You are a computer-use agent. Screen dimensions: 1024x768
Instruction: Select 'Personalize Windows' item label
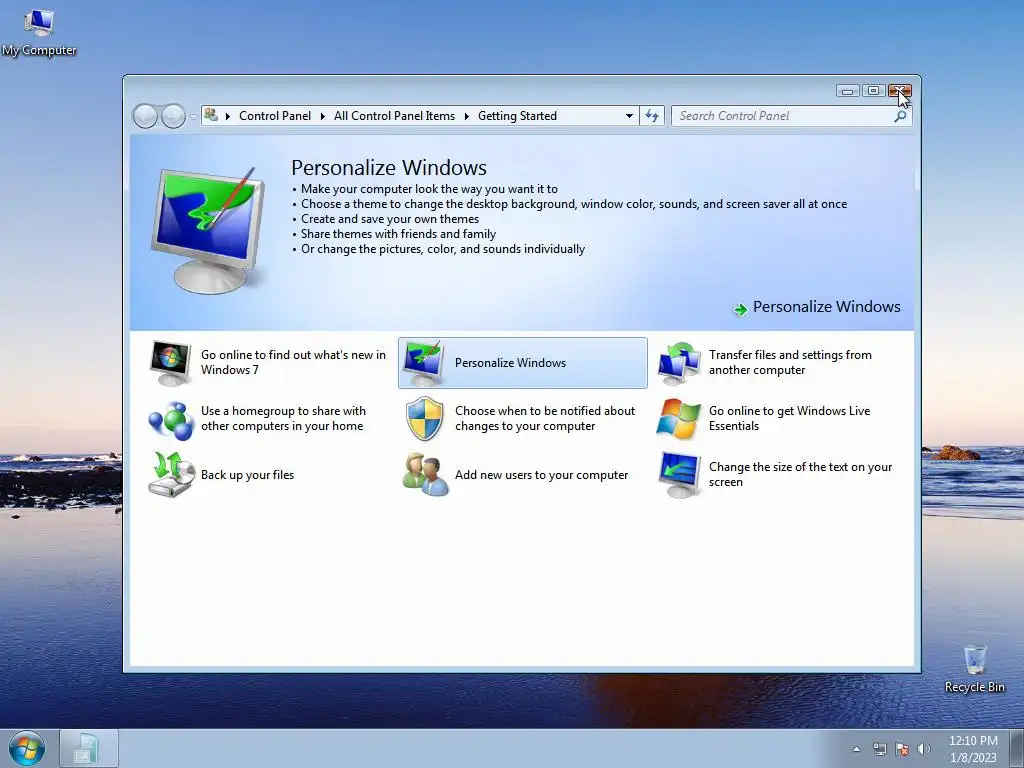tap(510, 363)
